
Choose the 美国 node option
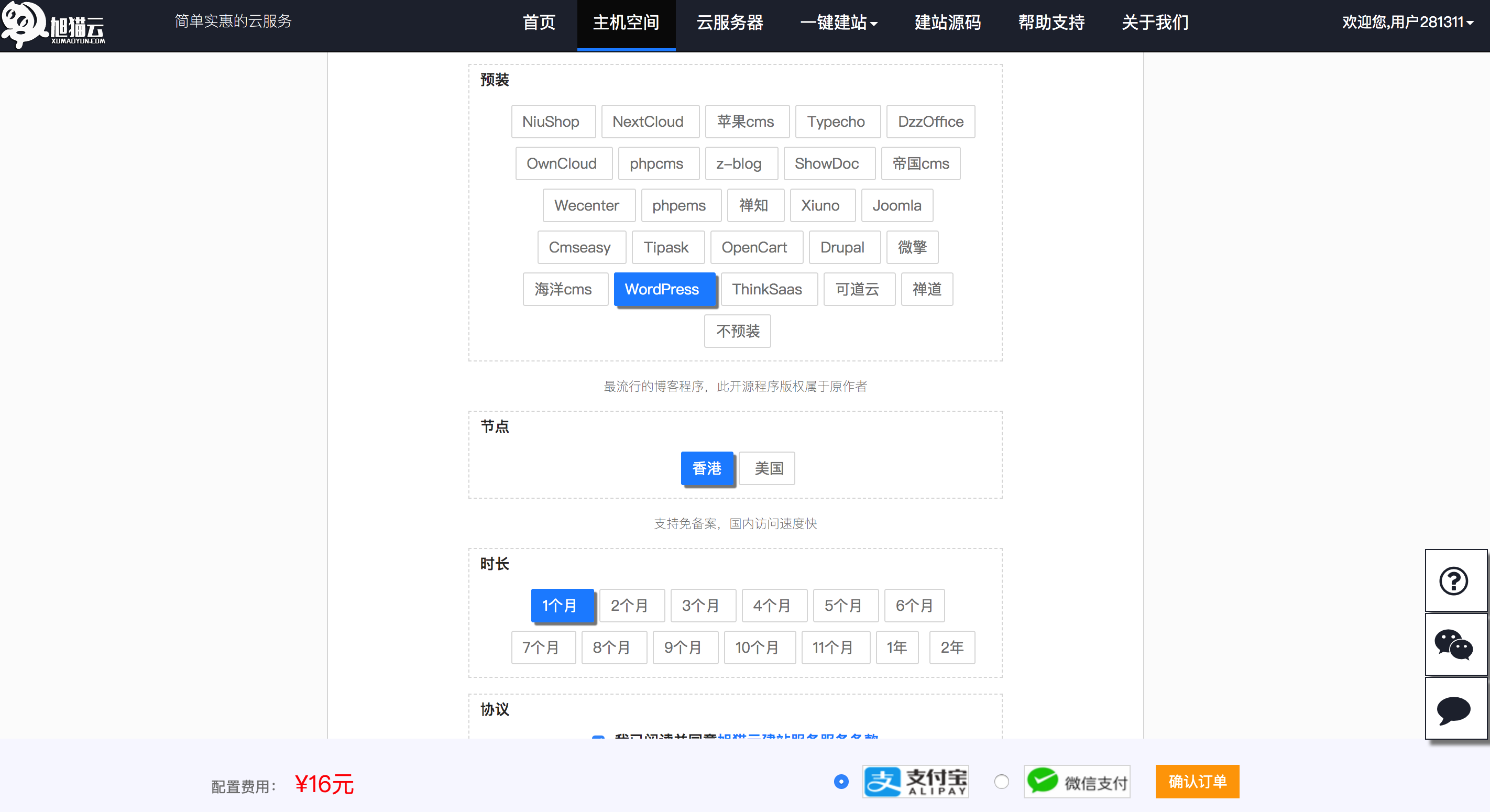point(768,468)
